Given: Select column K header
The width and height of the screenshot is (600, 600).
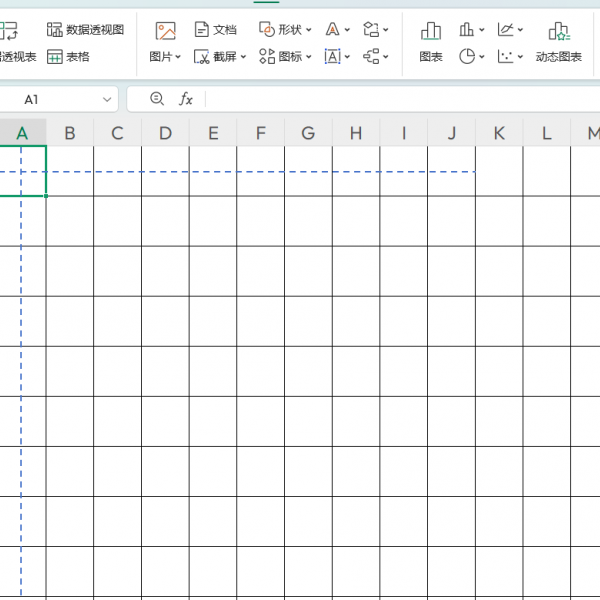Looking at the screenshot, I should pos(499,133).
